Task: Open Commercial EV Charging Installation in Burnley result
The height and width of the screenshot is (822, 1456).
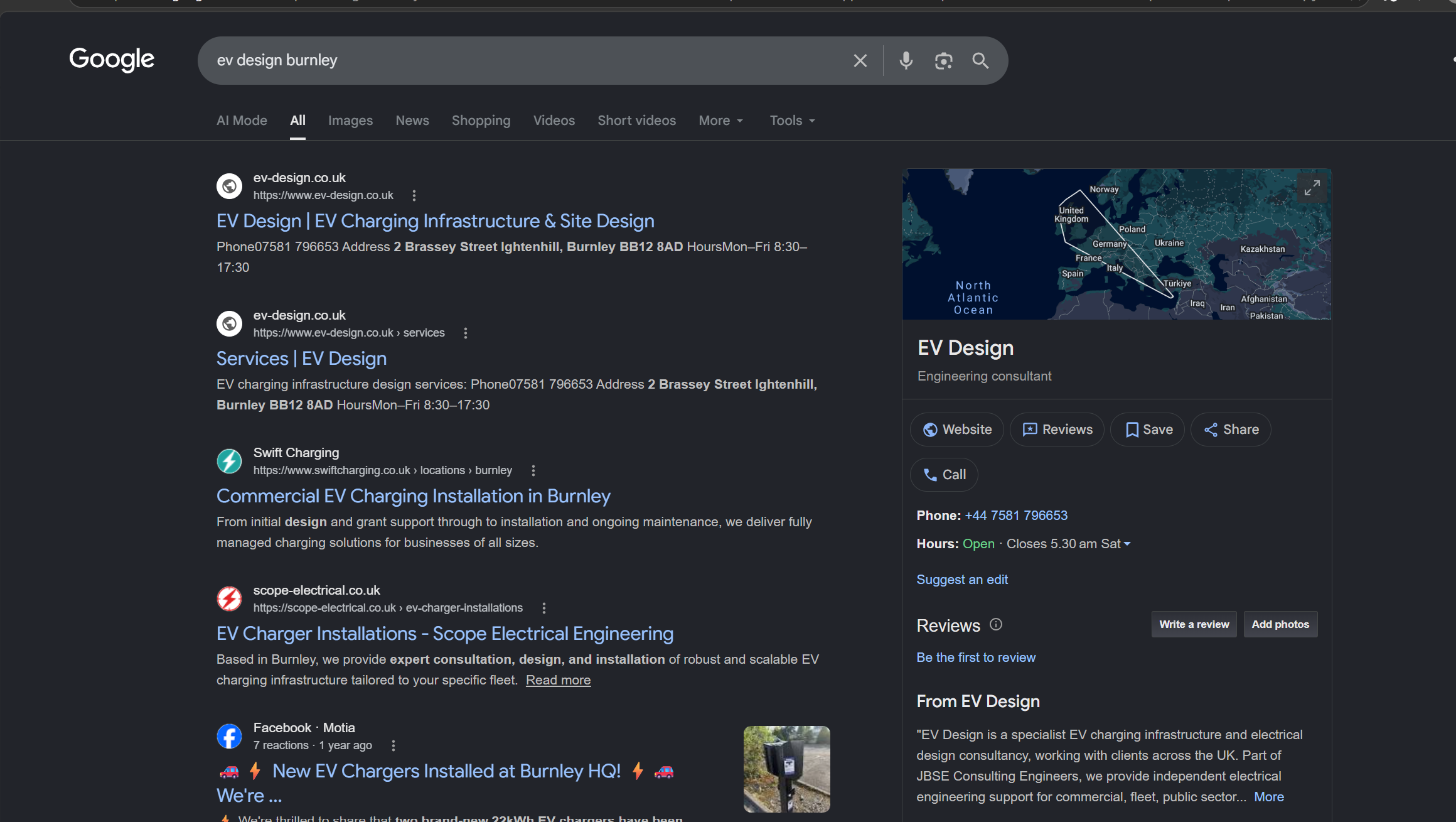Action: coord(414,496)
